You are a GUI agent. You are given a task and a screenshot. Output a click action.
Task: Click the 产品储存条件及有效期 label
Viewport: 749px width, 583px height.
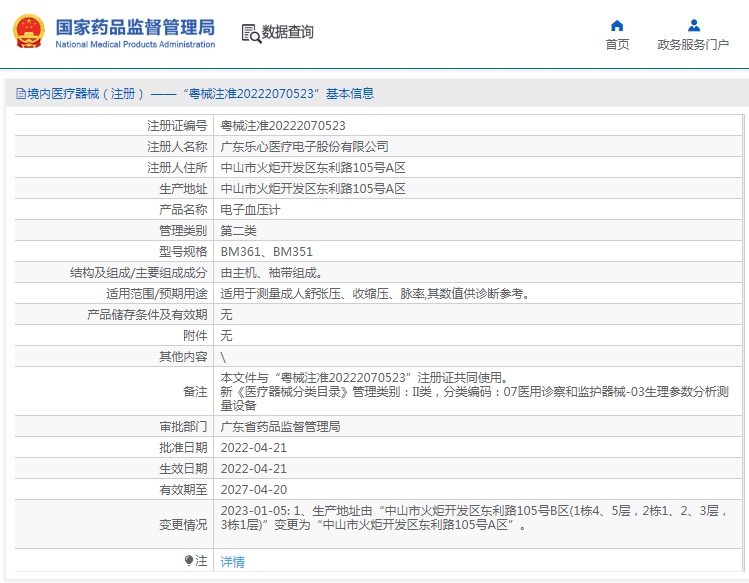point(147,315)
